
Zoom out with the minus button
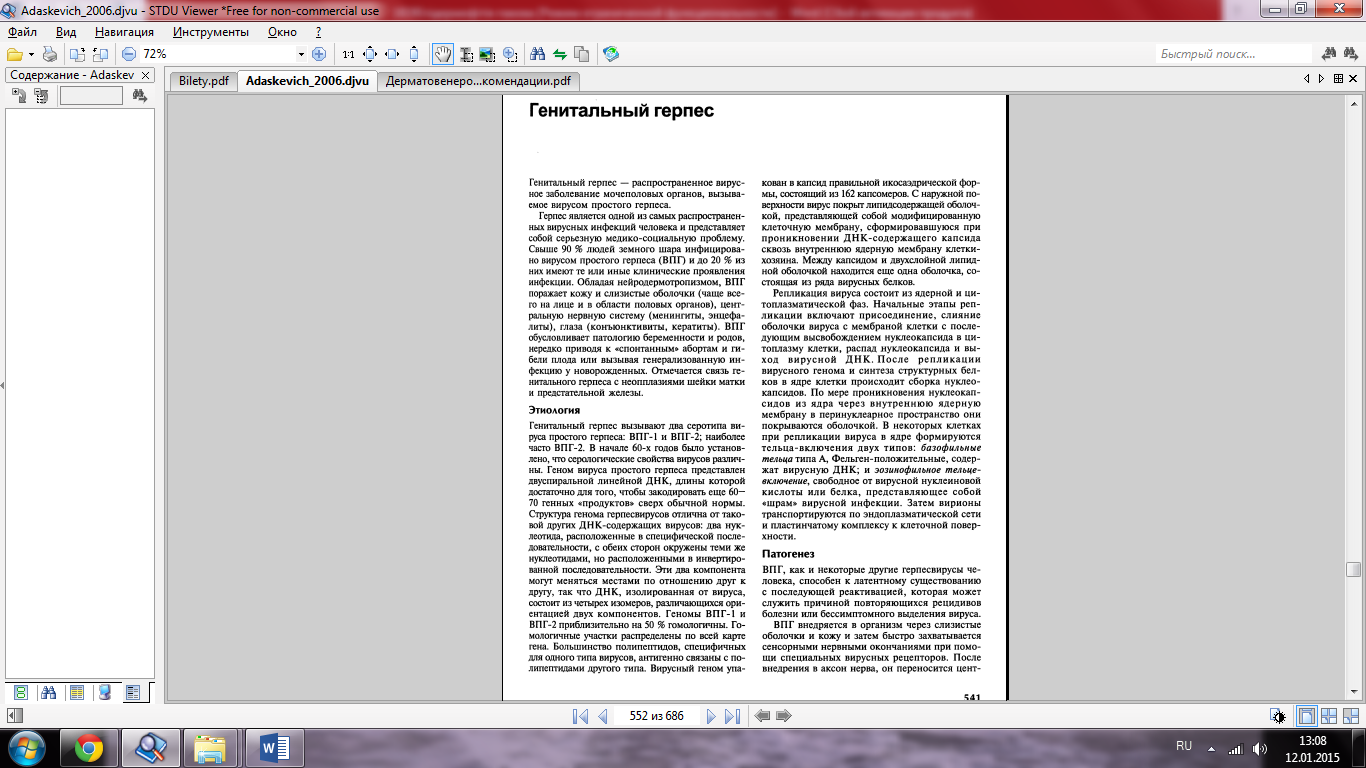tap(129, 54)
